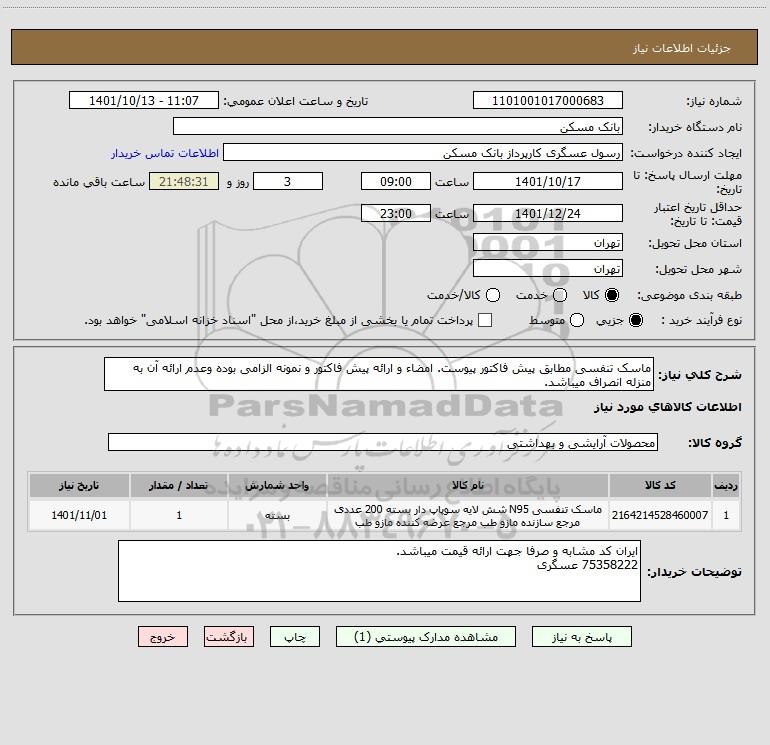Click the بسته unit cell
This screenshot has width=770, height=745.
tap(277, 515)
